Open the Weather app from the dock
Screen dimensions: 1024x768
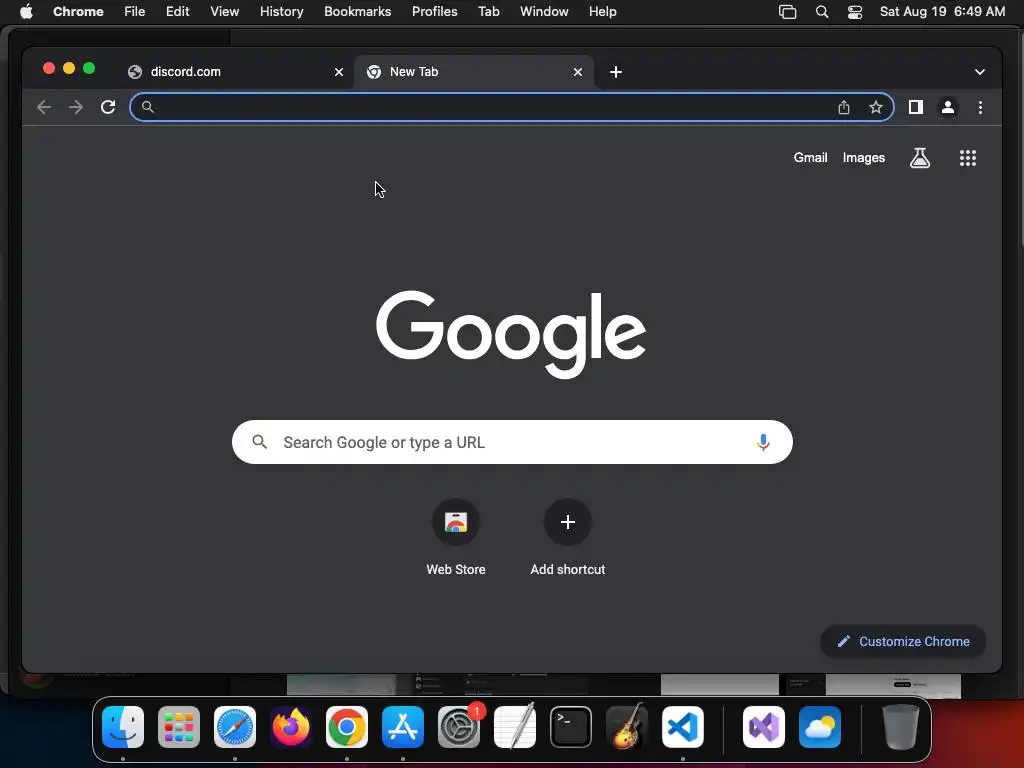pyautogui.click(x=820, y=727)
